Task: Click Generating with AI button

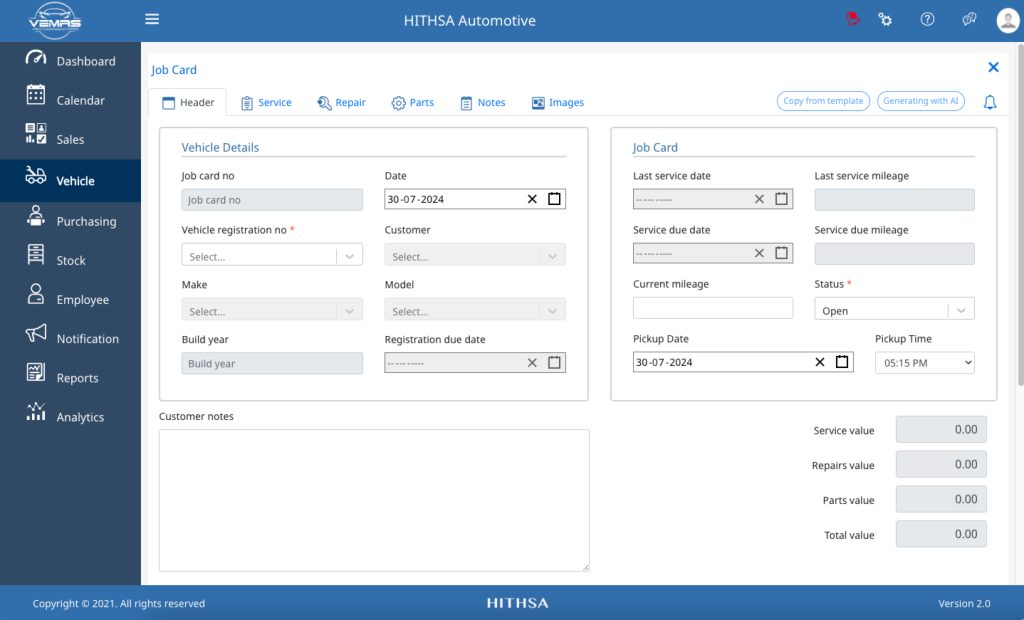Action: (920, 101)
